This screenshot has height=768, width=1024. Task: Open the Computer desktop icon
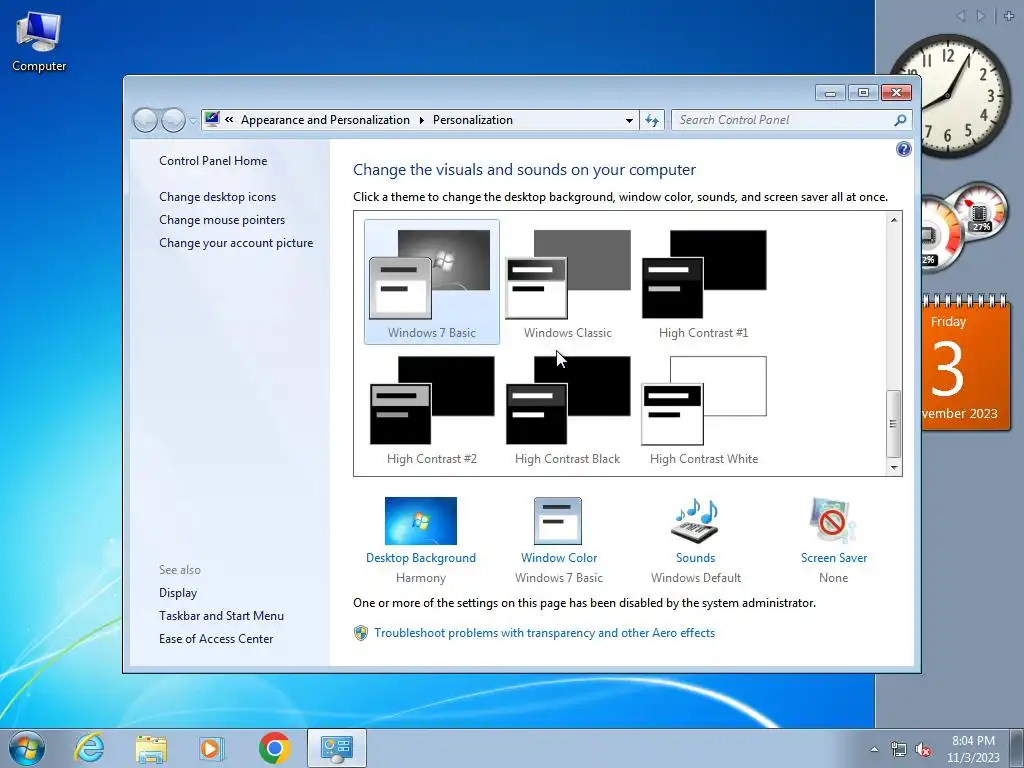[x=39, y=40]
